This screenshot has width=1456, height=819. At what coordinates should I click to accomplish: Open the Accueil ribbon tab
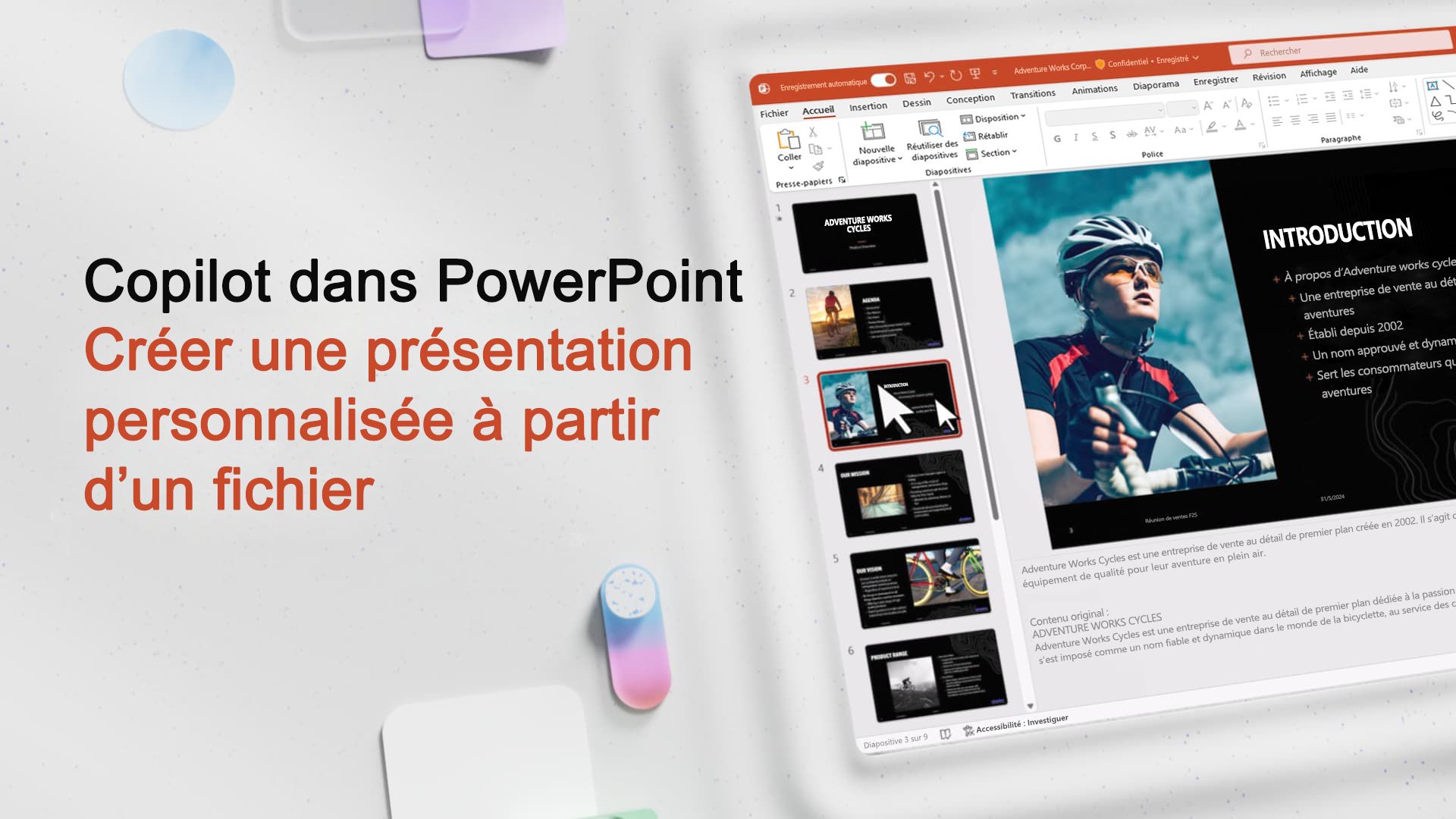[x=818, y=109]
